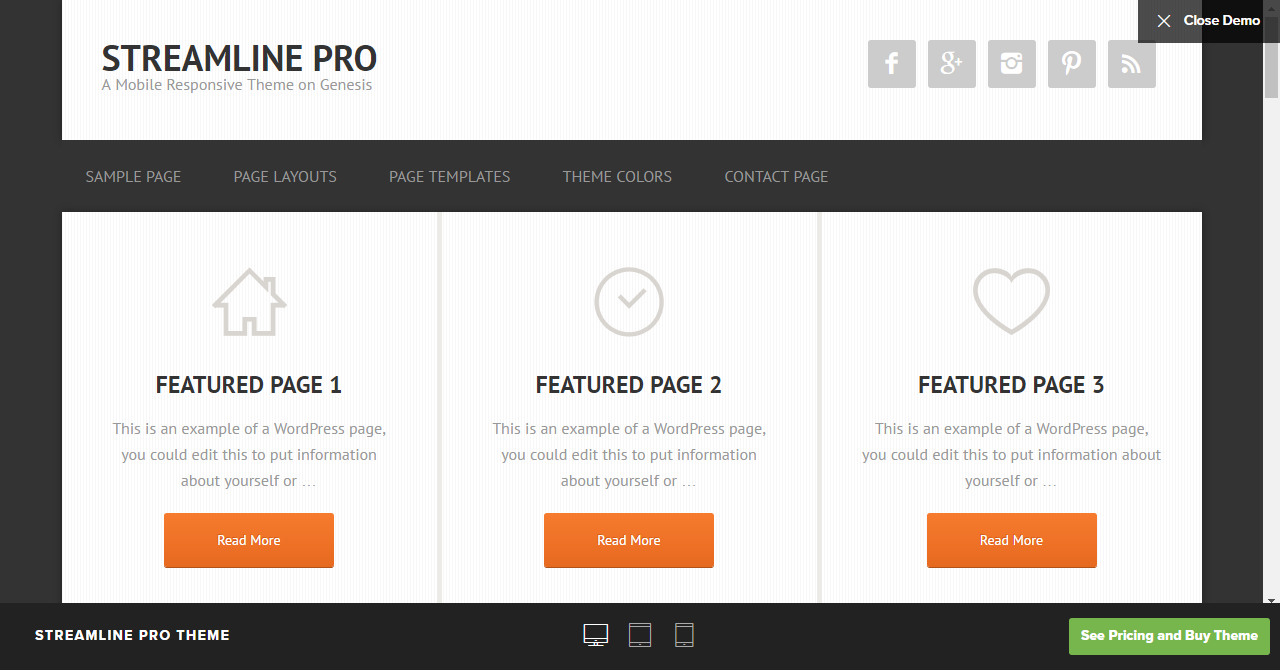Open the Theme Colors menu item
This screenshot has height=670, width=1280.
(x=617, y=176)
